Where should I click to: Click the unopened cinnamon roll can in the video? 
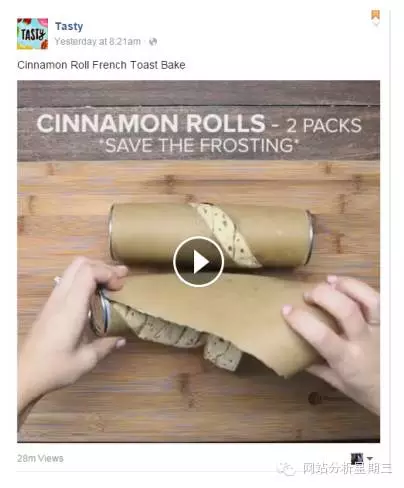tap(211, 236)
